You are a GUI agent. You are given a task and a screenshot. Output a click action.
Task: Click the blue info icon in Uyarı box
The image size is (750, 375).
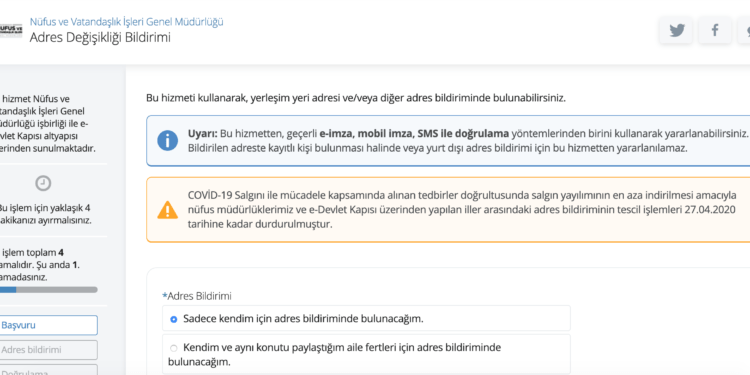tap(167, 141)
